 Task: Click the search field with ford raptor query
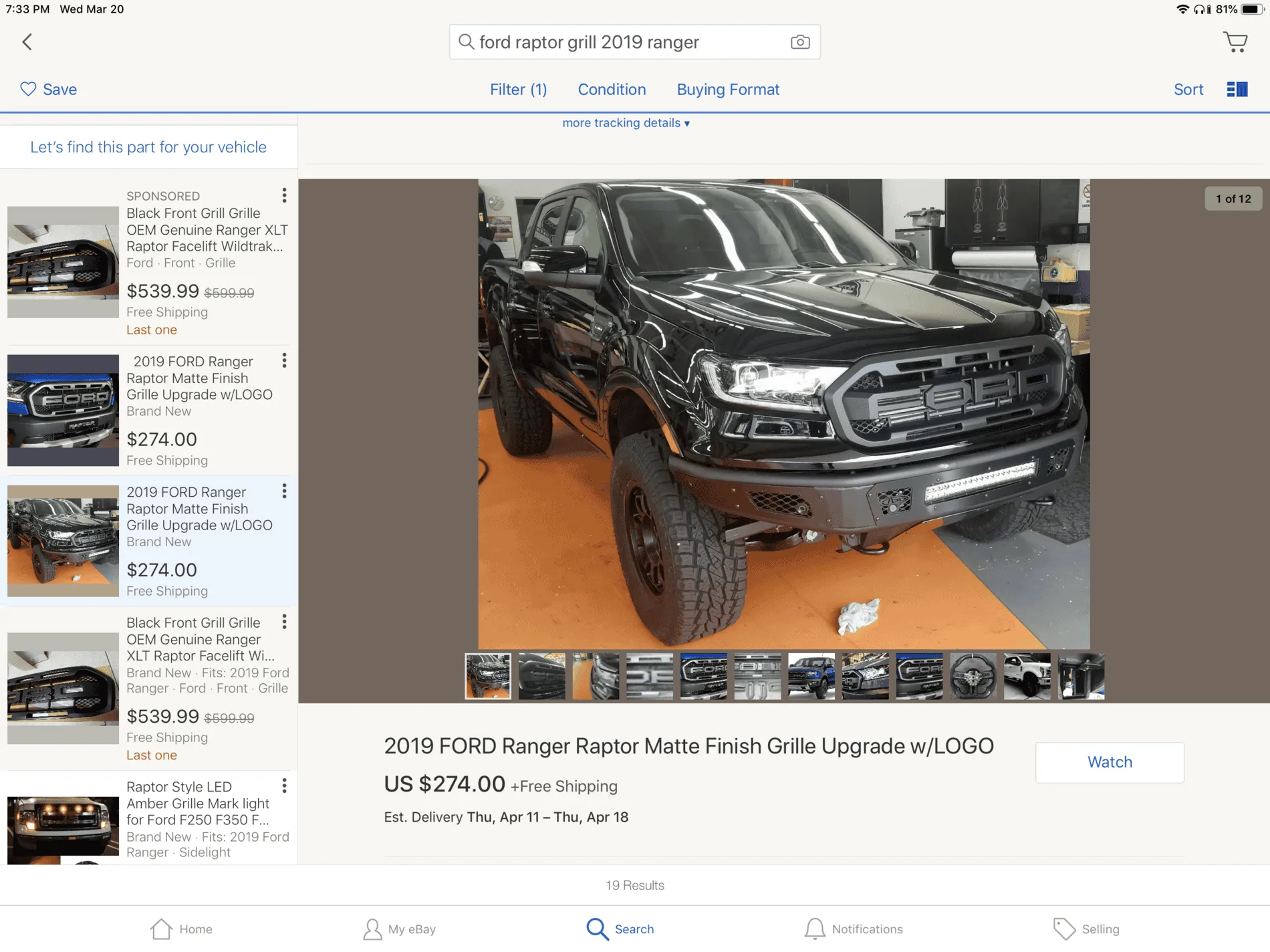click(x=634, y=42)
